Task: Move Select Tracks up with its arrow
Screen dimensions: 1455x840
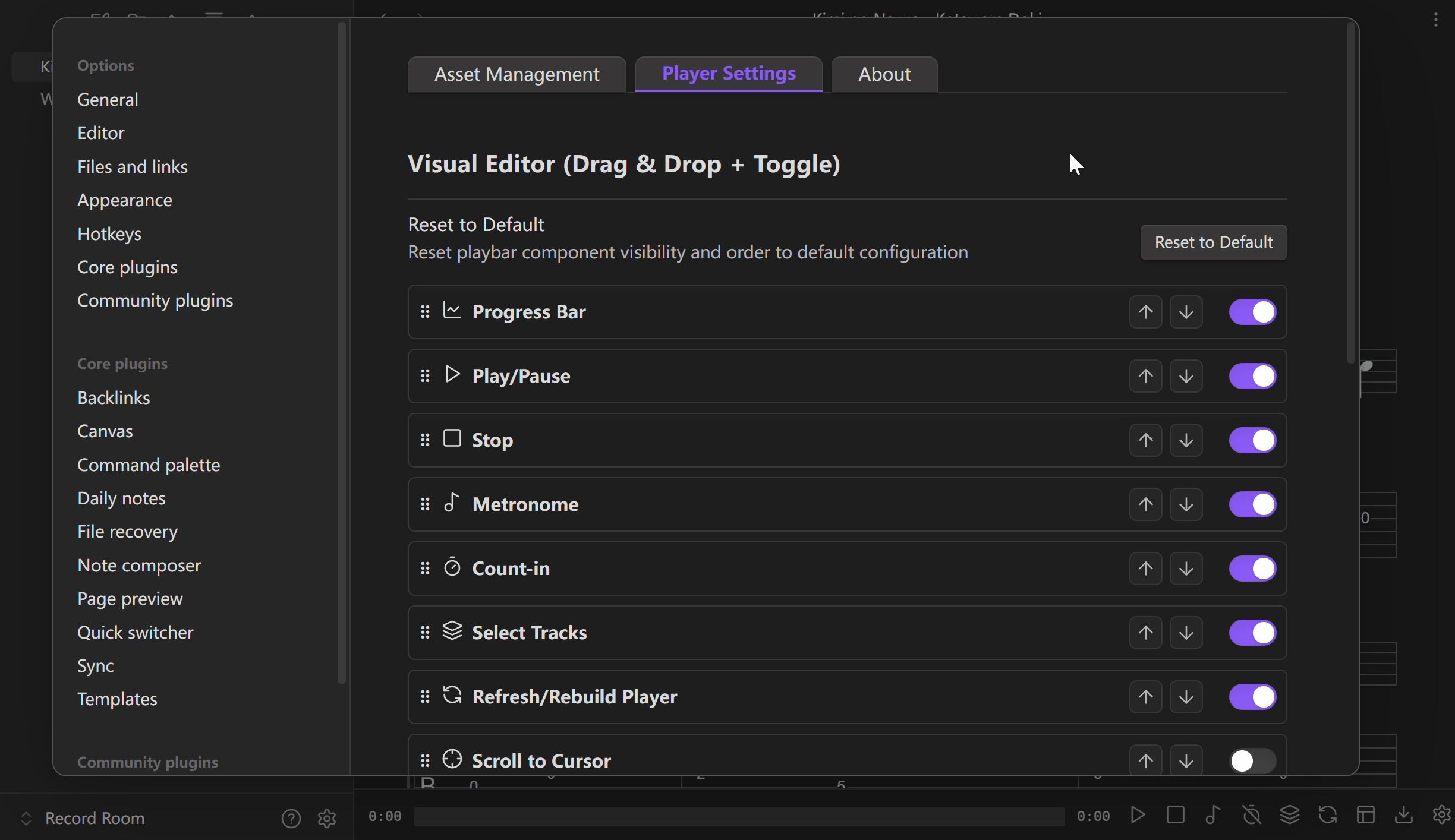Action: pyautogui.click(x=1146, y=633)
